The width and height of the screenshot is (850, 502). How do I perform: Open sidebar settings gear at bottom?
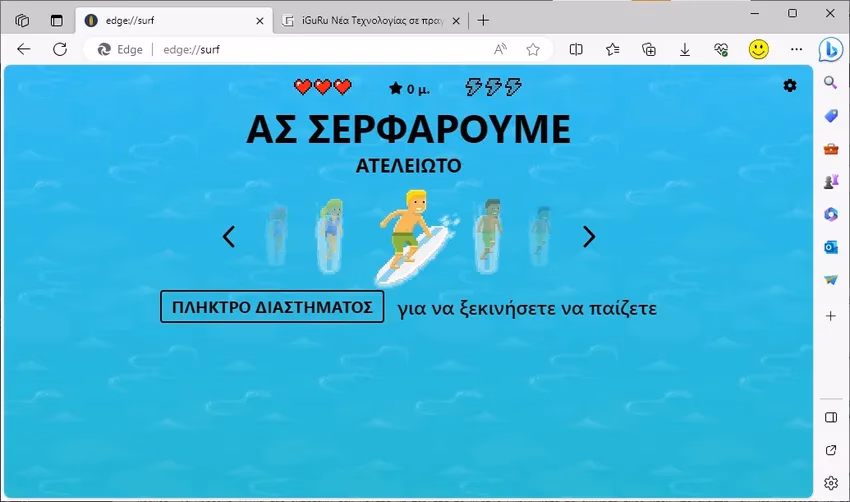(830, 483)
